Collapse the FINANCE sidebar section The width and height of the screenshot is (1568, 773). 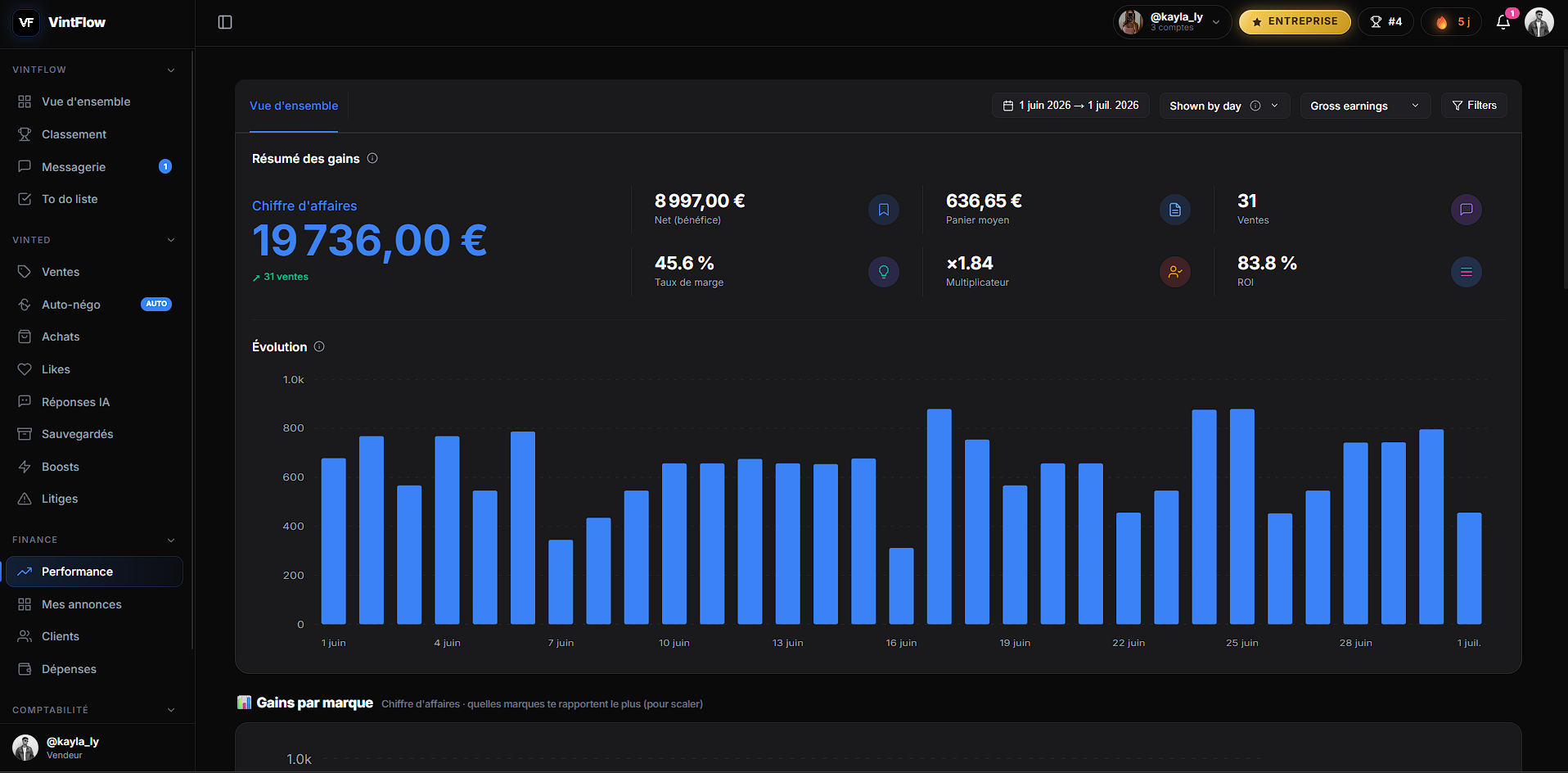pos(171,540)
